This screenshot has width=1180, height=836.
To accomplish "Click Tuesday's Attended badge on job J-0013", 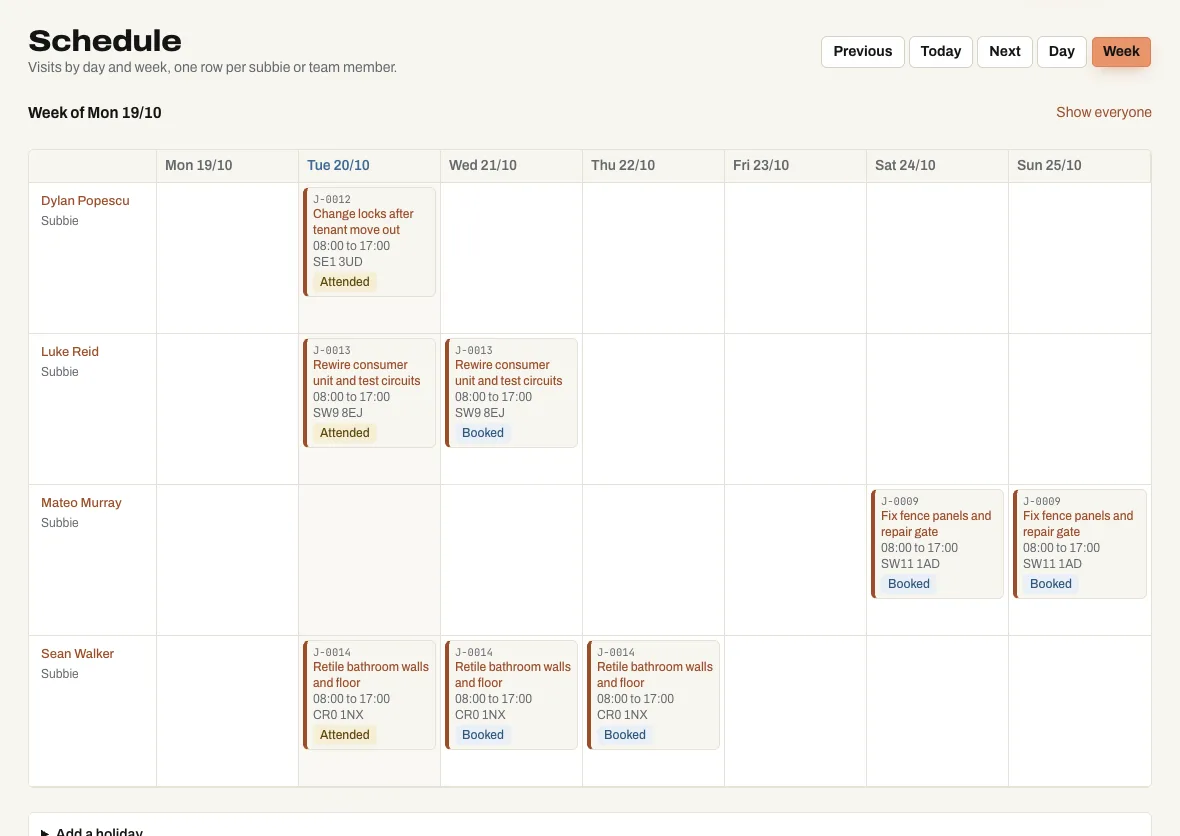I will [345, 433].
